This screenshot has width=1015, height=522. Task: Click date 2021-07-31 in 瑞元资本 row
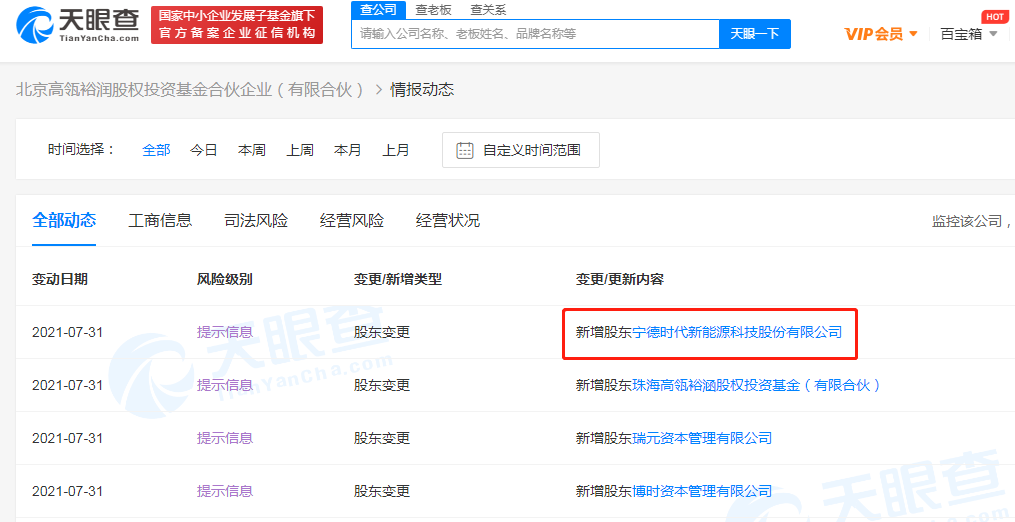(67, 438)
